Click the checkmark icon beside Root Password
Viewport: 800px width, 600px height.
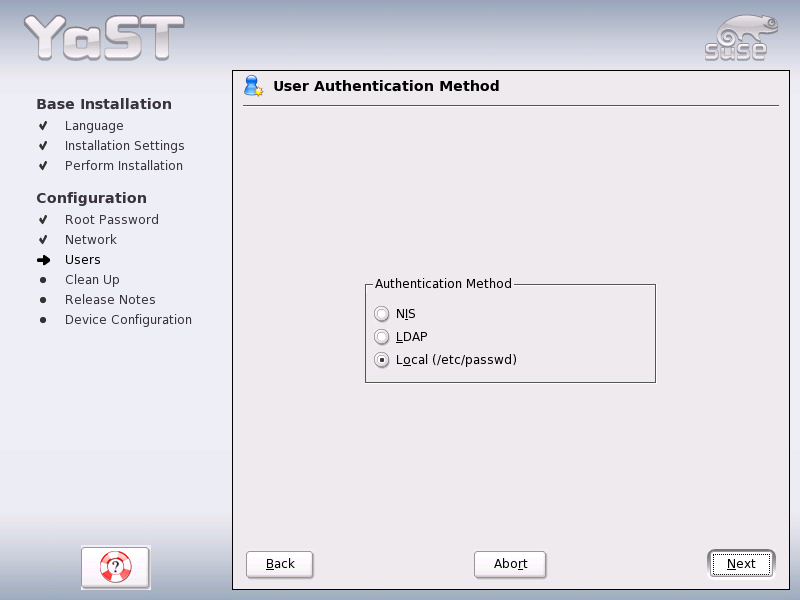[x=44, y=219]
